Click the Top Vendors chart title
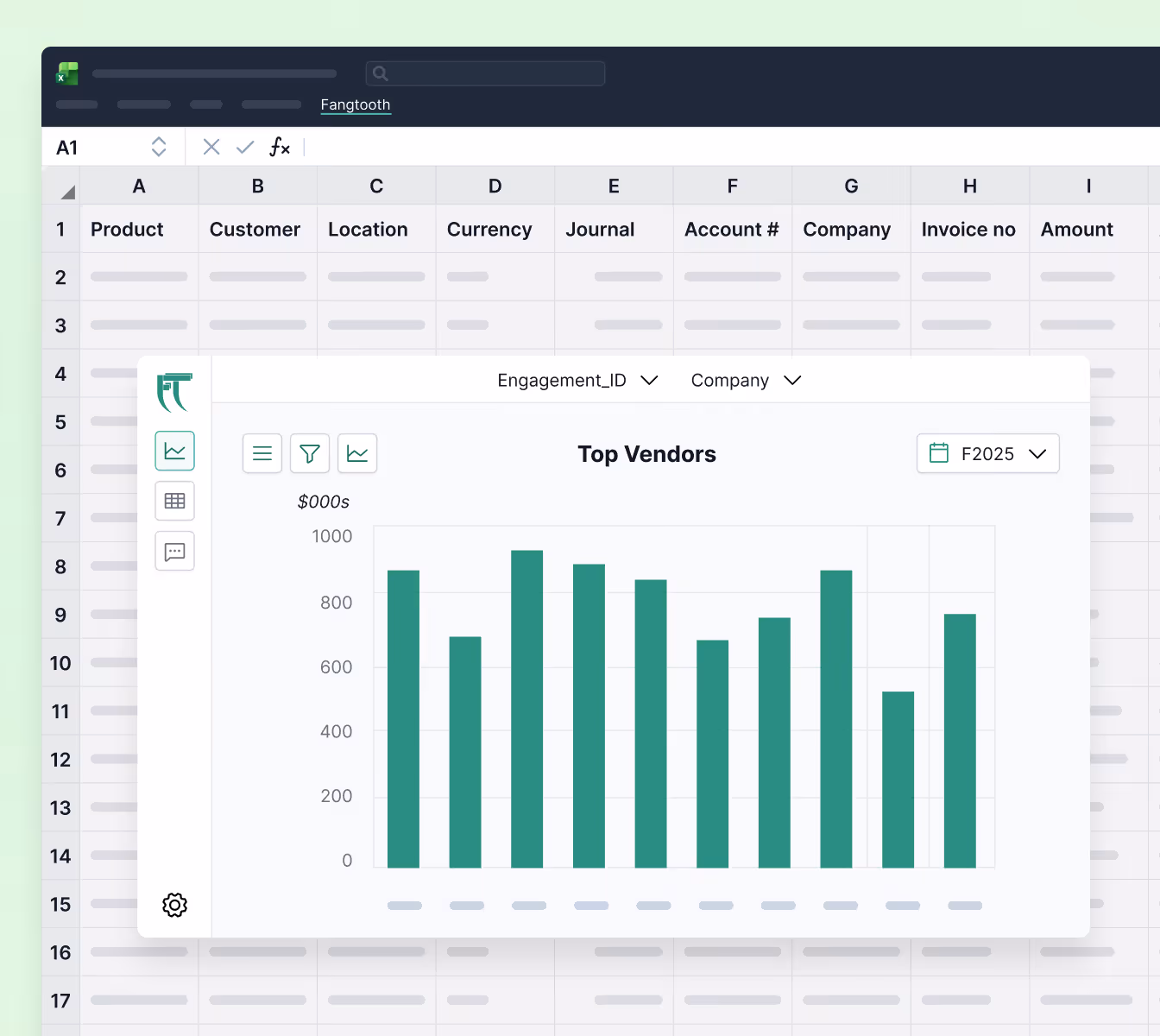The image size is (1160, 1036). [x=646, y=454]
